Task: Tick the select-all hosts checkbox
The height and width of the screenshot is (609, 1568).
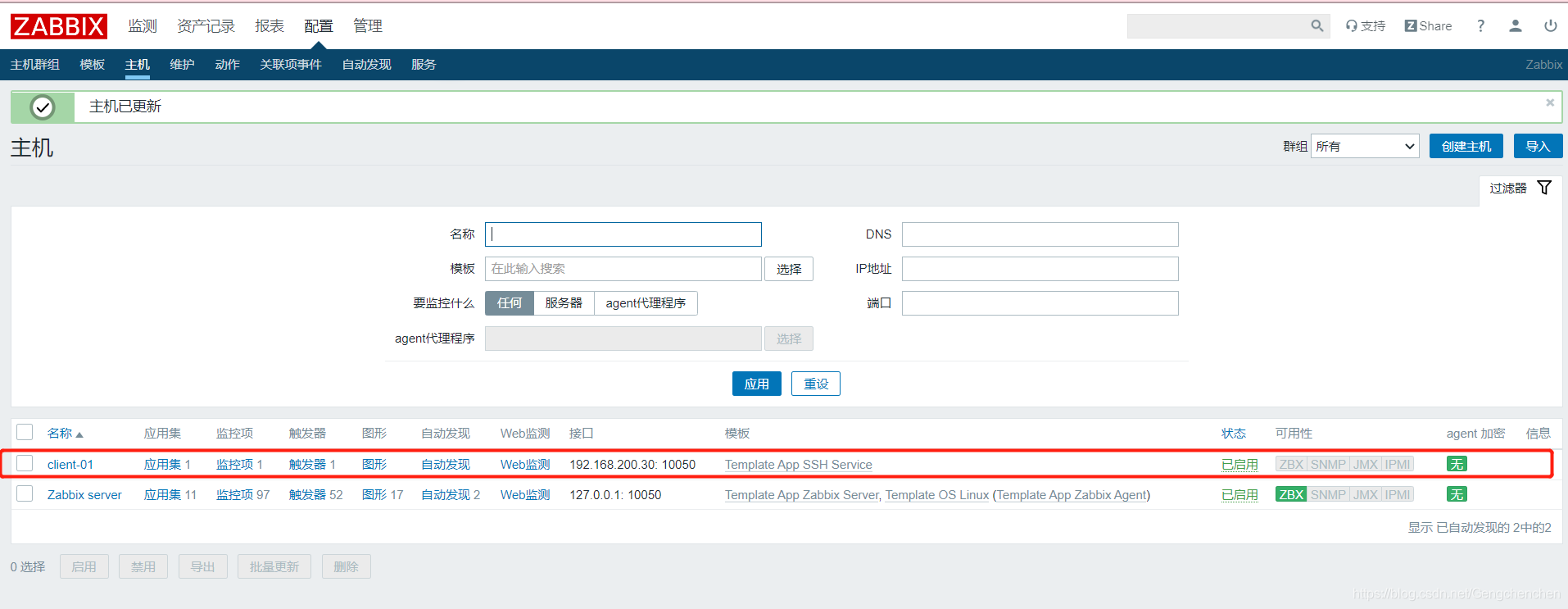Action: coord(25,432)
